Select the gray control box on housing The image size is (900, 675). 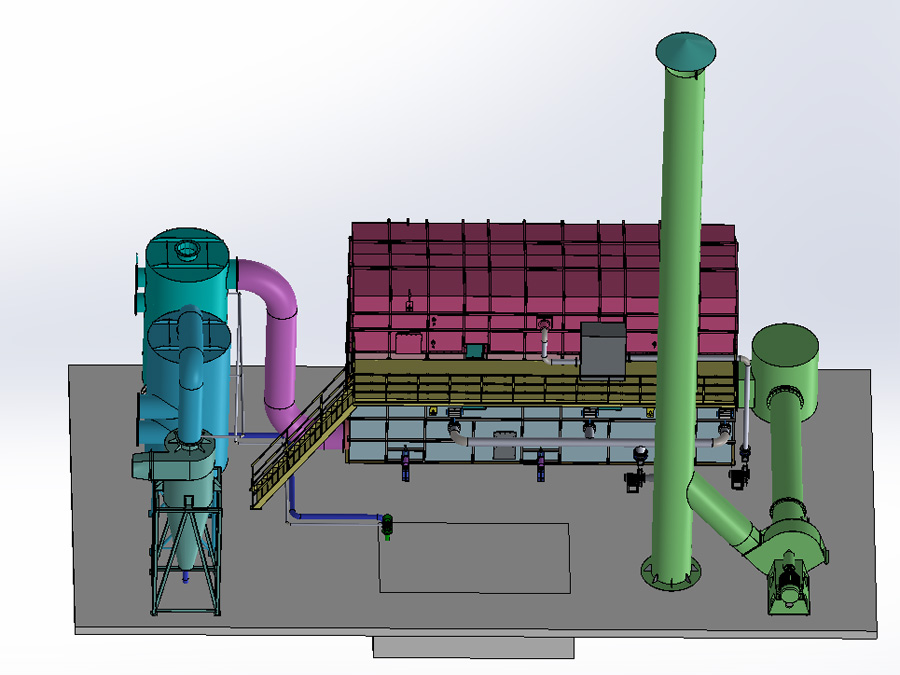[603, 348]
